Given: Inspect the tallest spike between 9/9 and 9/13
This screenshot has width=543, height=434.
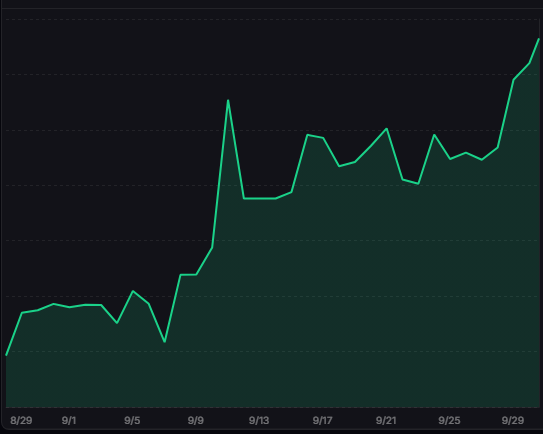Looking at the screenshot, I should pyautogui.click(x=228, y=100).
